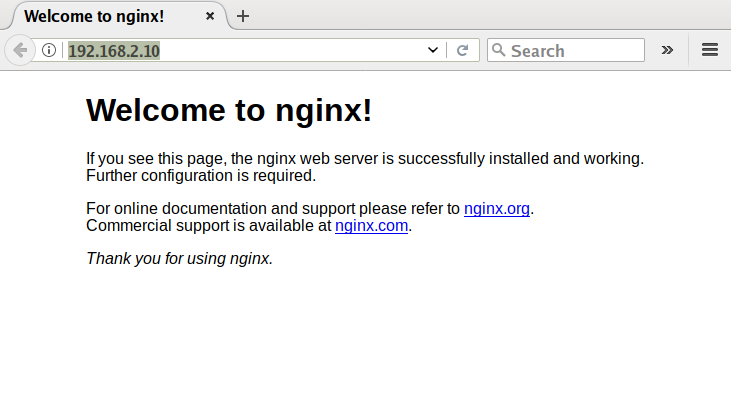731x420 pixels.
Task: Show site information via the info icon
Action: point(49,50)
